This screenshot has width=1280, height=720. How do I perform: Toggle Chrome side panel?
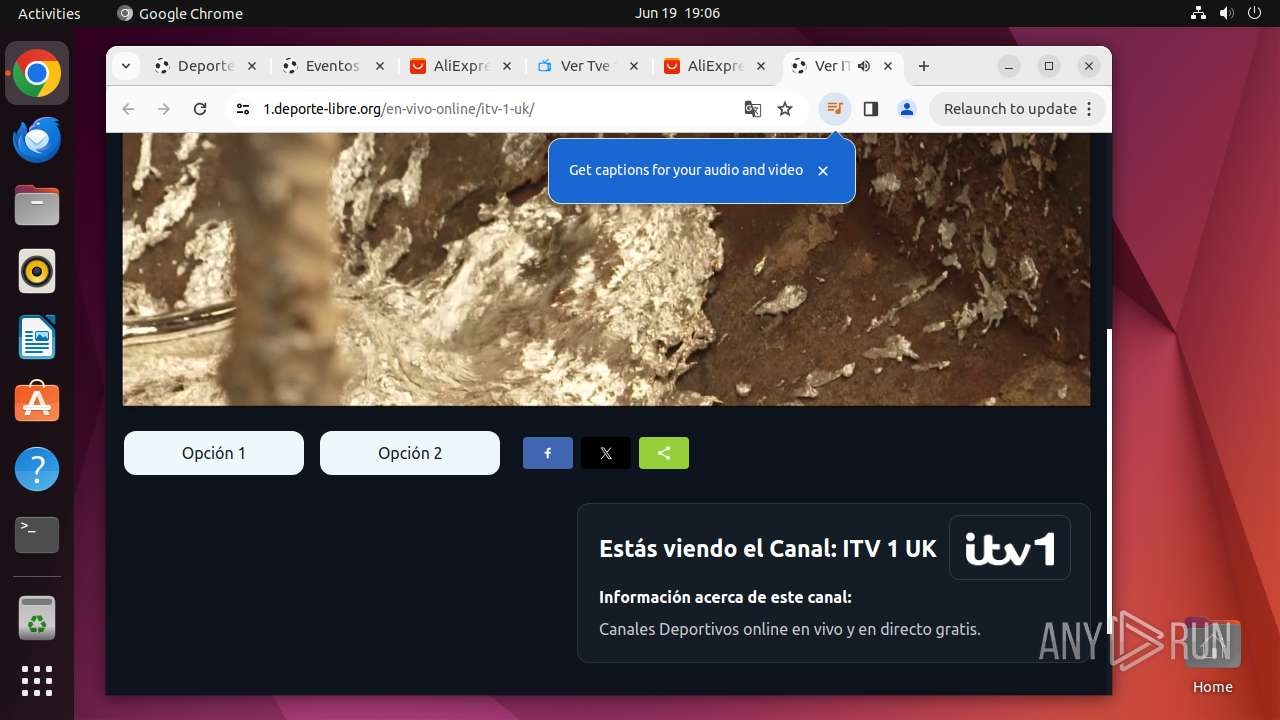click(871, 109)
